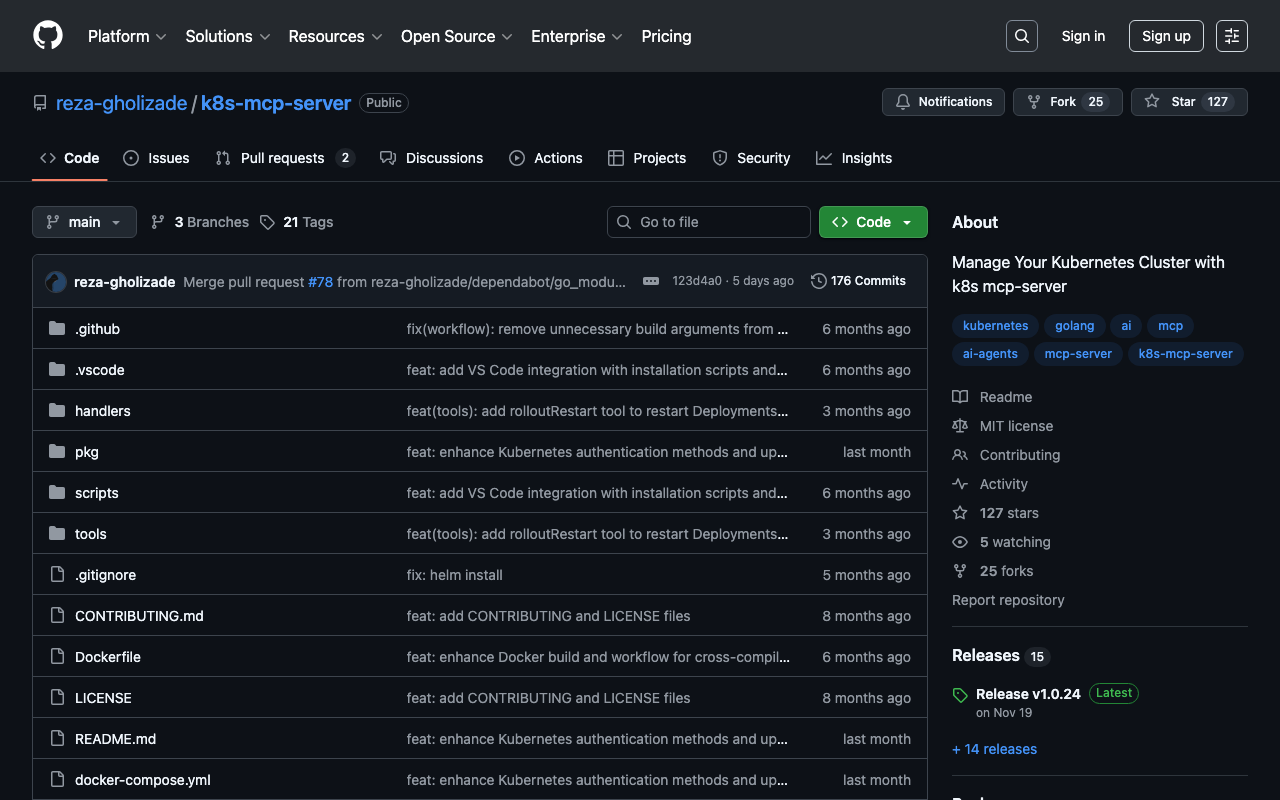Expand the Platform navigation menu
1280x800 pixels.
[127, 36]
